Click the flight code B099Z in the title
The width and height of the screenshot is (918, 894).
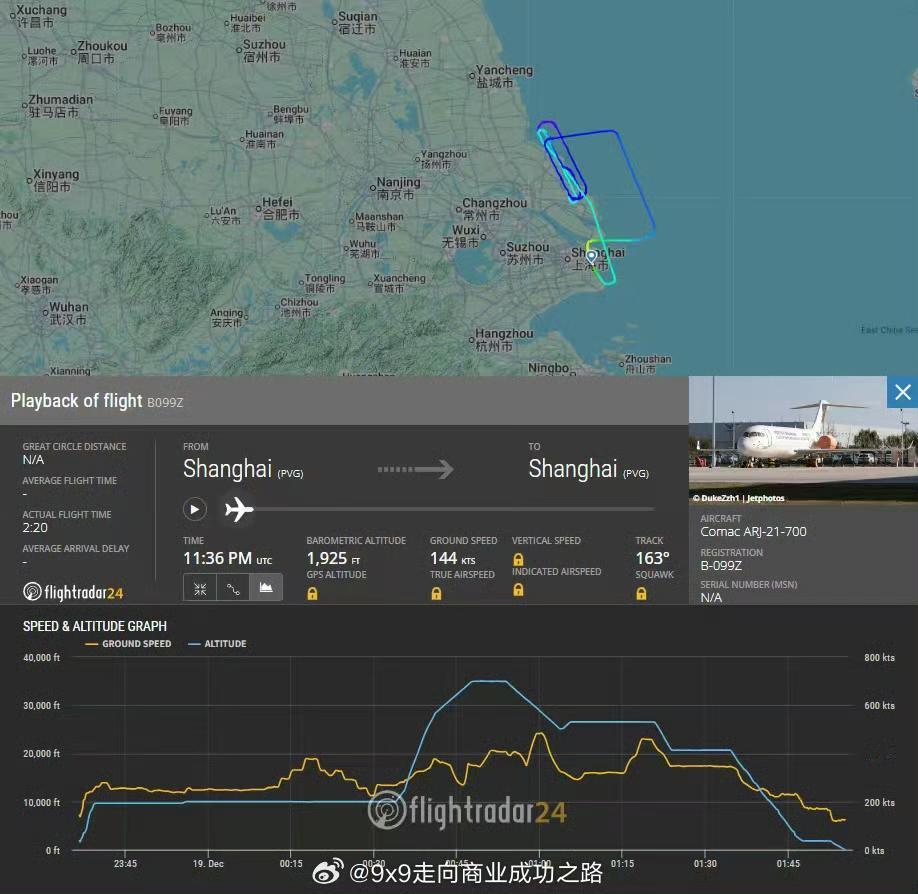click(165, 402)
